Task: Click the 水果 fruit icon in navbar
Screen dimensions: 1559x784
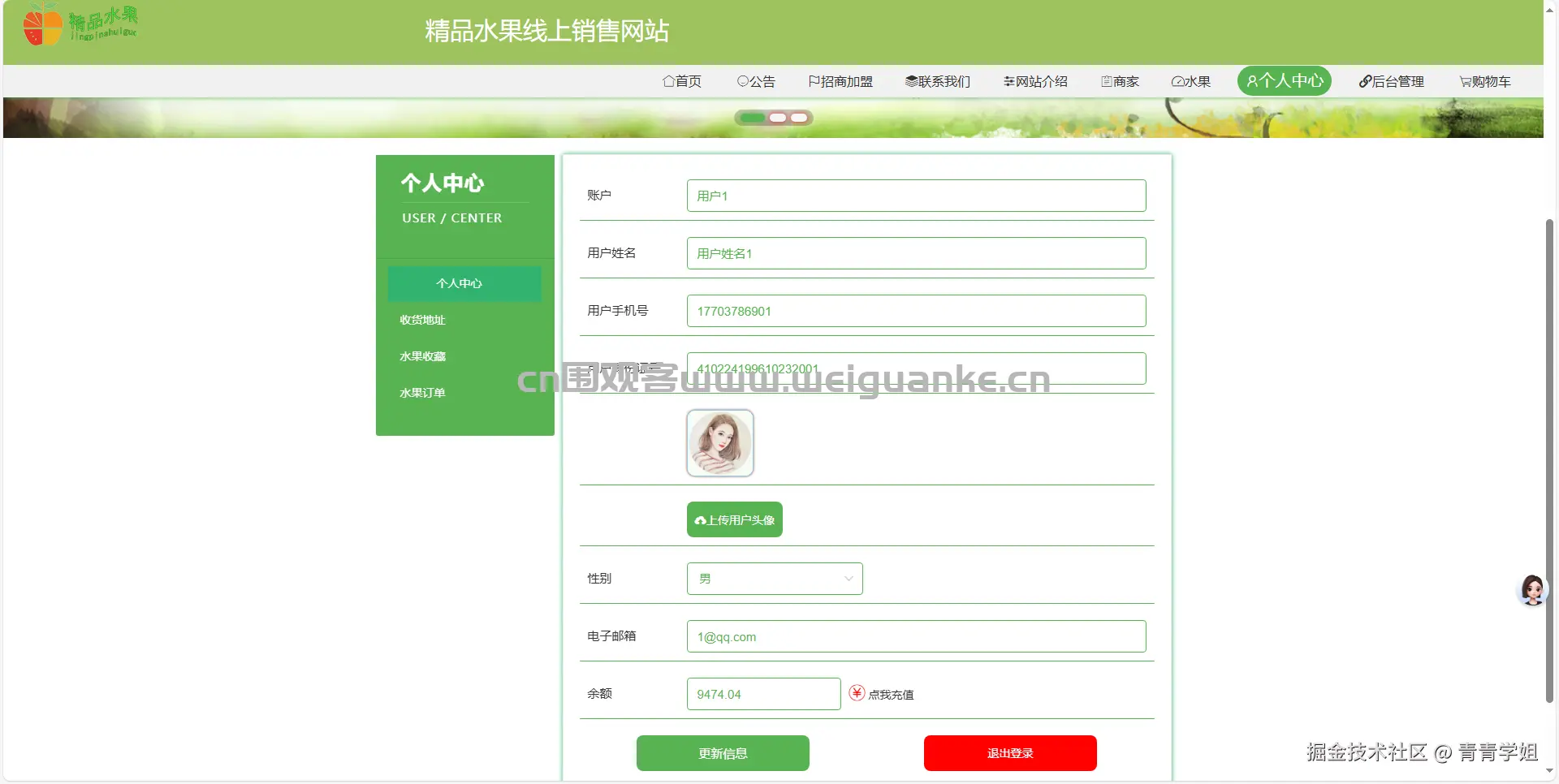Action: 1177,81
